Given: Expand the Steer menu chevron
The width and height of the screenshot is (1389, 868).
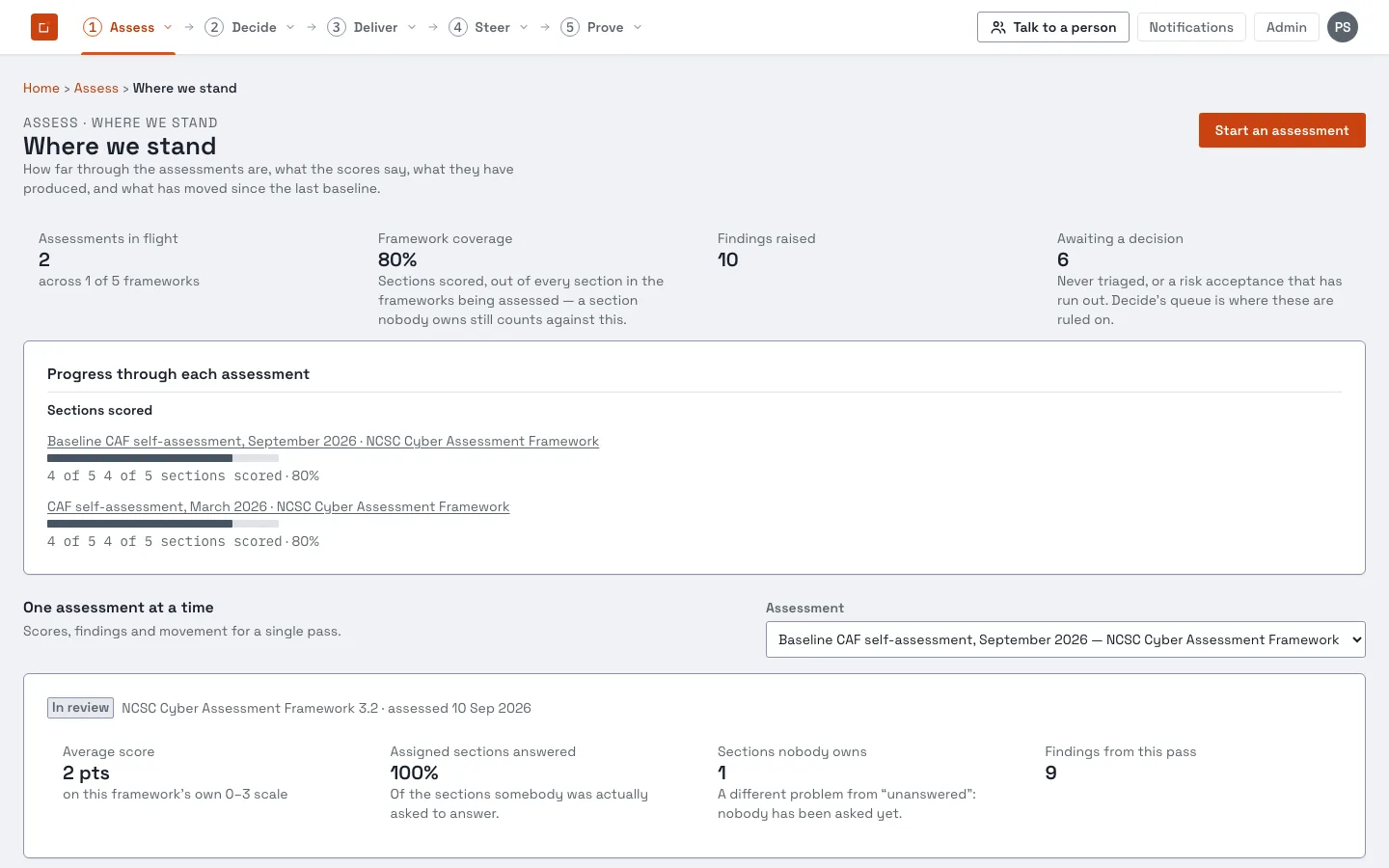Looking at the screenshot, I should point(524,27).
